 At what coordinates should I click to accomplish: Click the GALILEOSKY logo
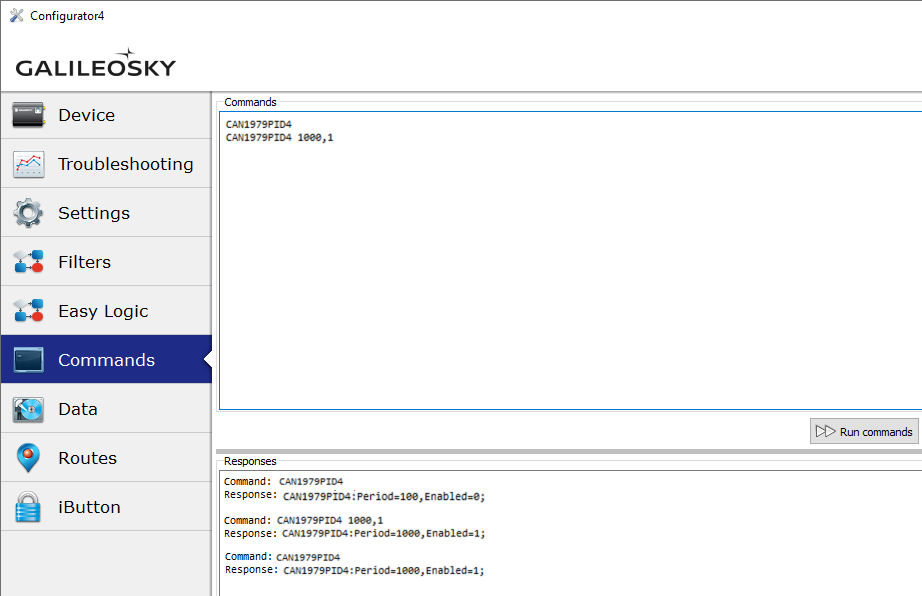coord(96,66)
